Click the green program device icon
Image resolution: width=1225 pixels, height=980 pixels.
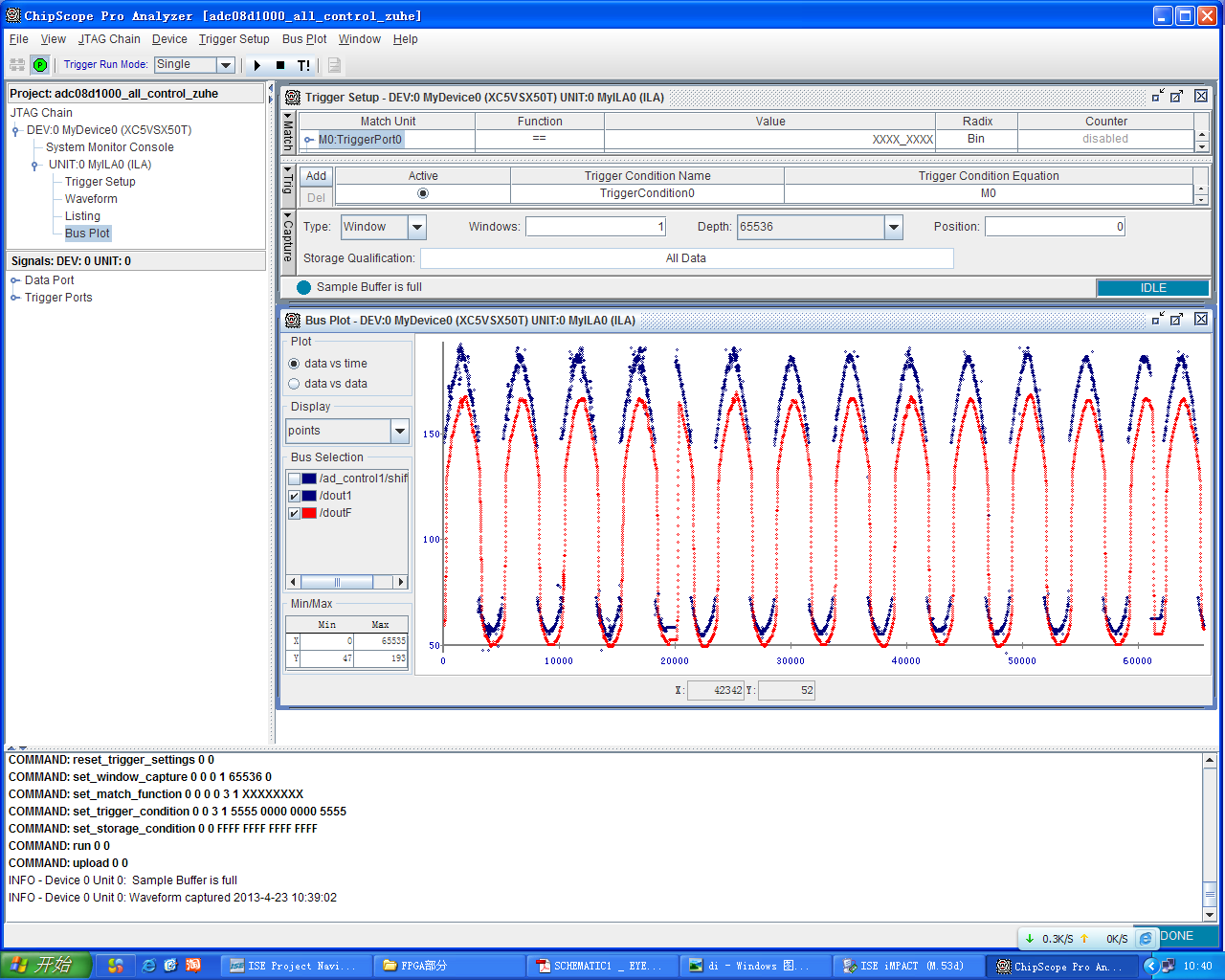[x=40, y=65]
